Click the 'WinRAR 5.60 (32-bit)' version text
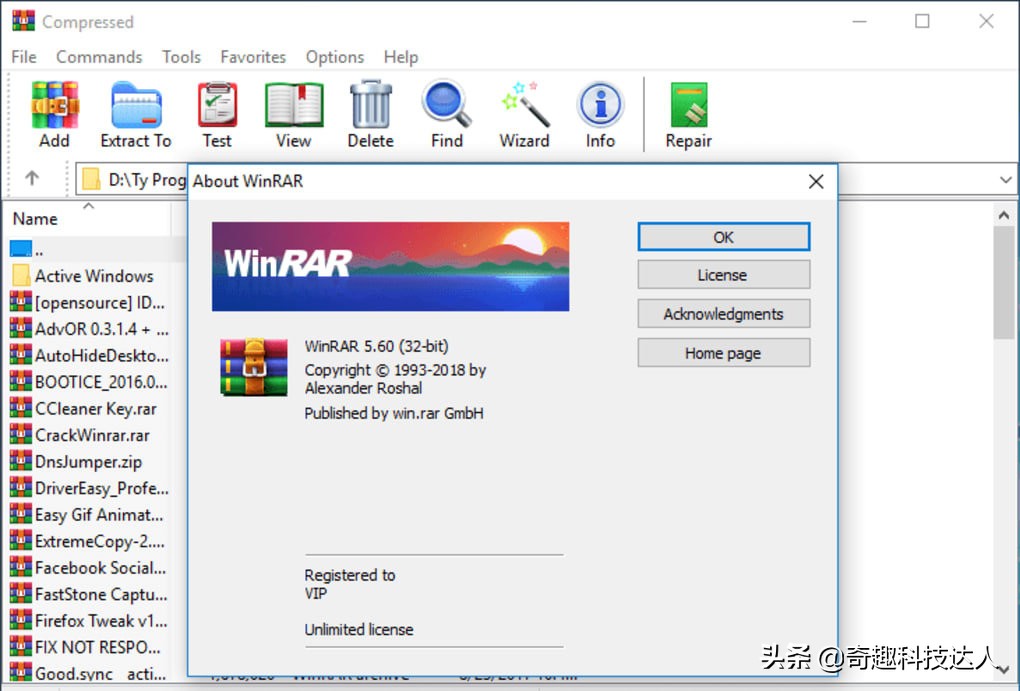Viewport: 1020px width, 691px height. pos(377,346)
